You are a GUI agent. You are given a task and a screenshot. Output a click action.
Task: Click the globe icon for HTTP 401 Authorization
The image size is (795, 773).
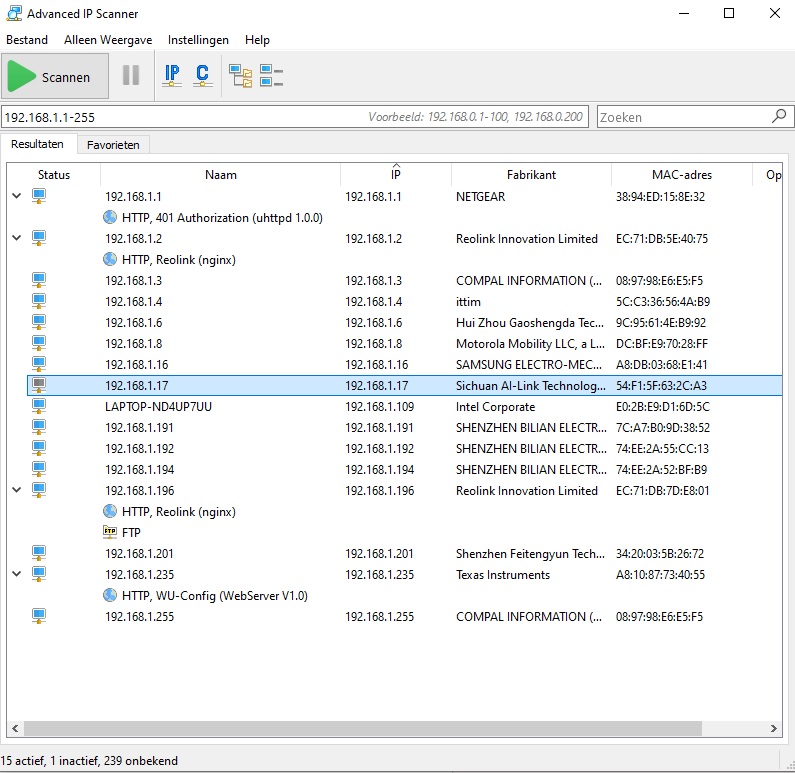110,217
